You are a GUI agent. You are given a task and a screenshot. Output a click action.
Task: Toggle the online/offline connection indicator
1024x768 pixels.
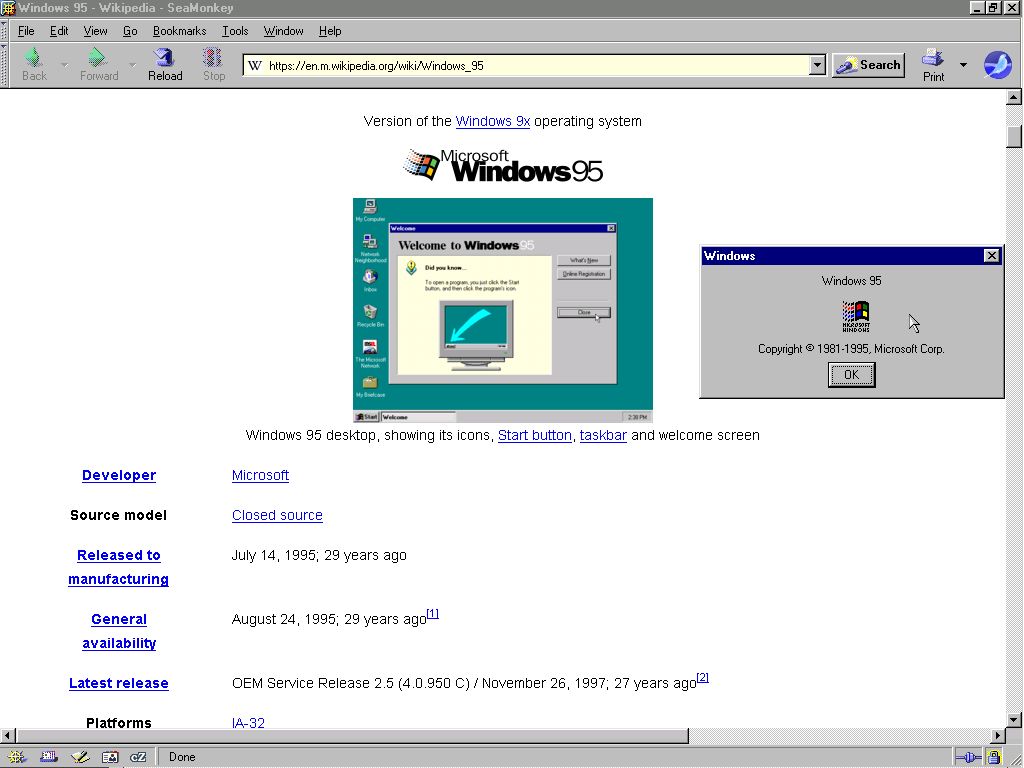(x=968, y=757)
